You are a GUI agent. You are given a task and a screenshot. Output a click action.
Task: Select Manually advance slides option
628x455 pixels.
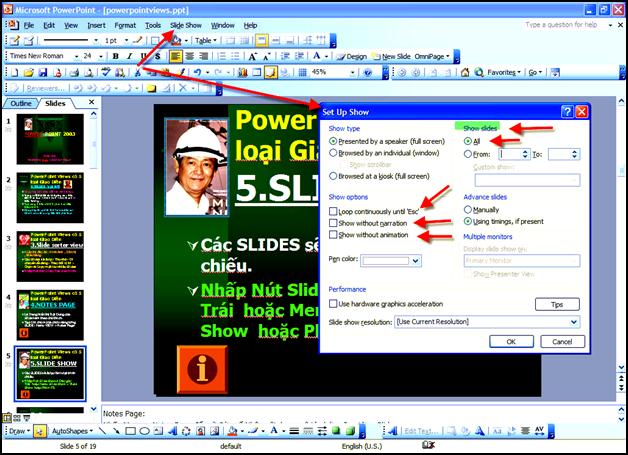point(467,209)
